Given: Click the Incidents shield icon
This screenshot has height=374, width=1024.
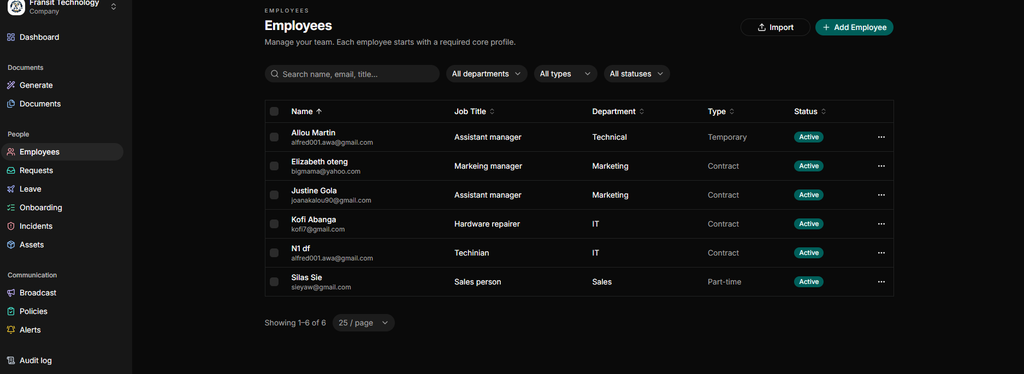Looking at the screenshot, I should coord(10,226).
